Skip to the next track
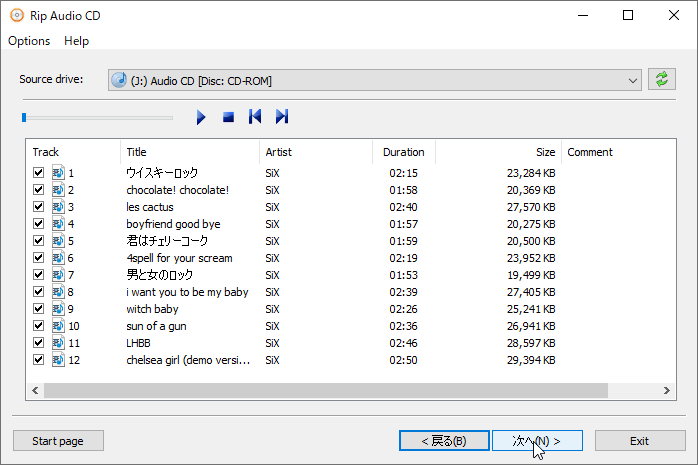 coord(282,117)
